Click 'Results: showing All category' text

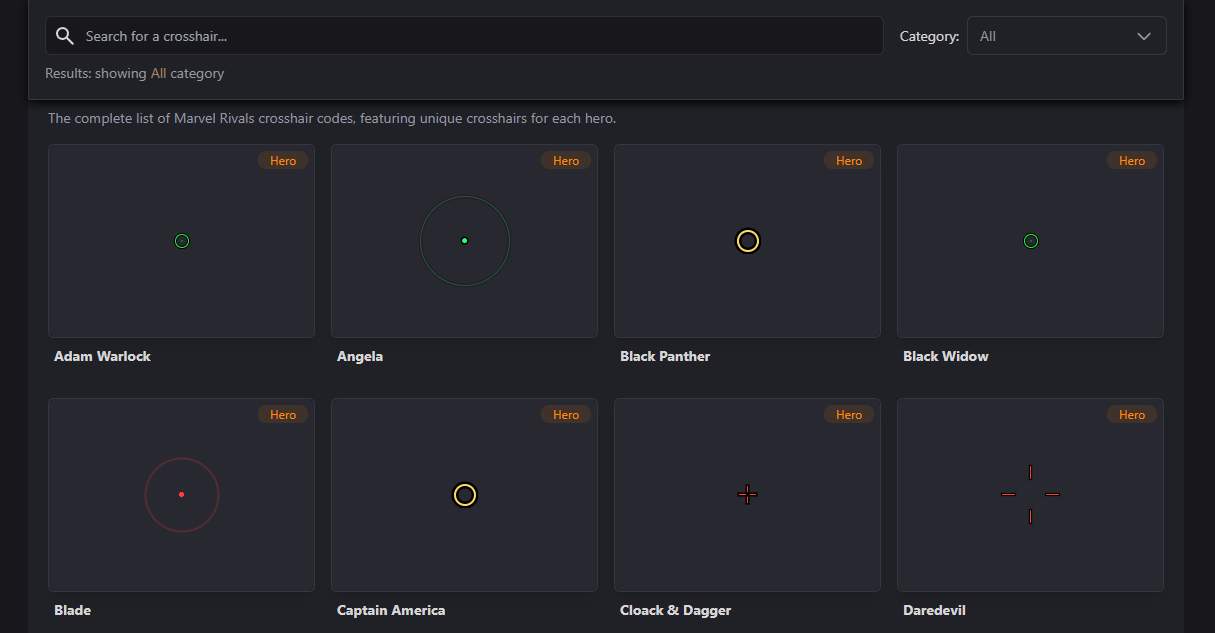(135, 73)
